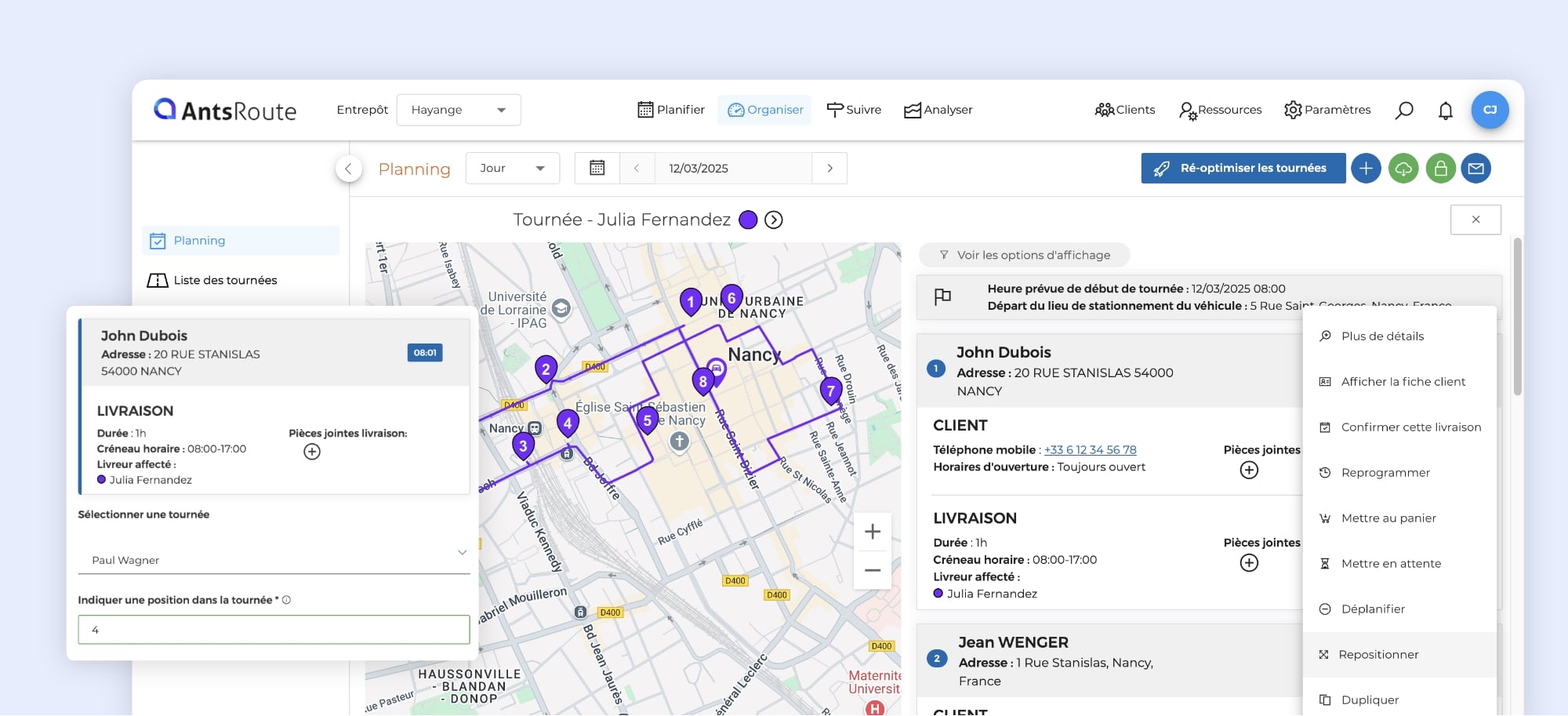The width and height of the screenshot is (1568, 716).
Task: Click the purple route color dot
Action: (748, 220)
